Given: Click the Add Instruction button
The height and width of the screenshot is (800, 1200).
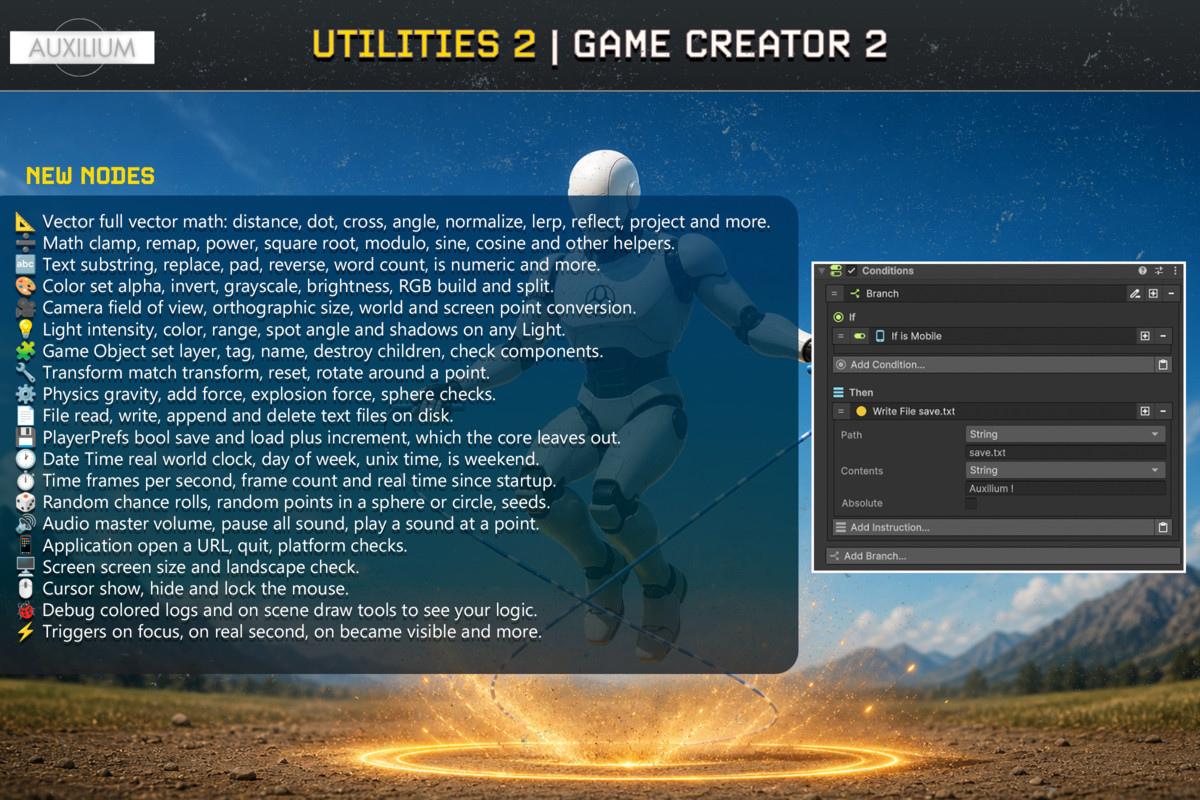Looking at the screenshot, I should (993, 527).
